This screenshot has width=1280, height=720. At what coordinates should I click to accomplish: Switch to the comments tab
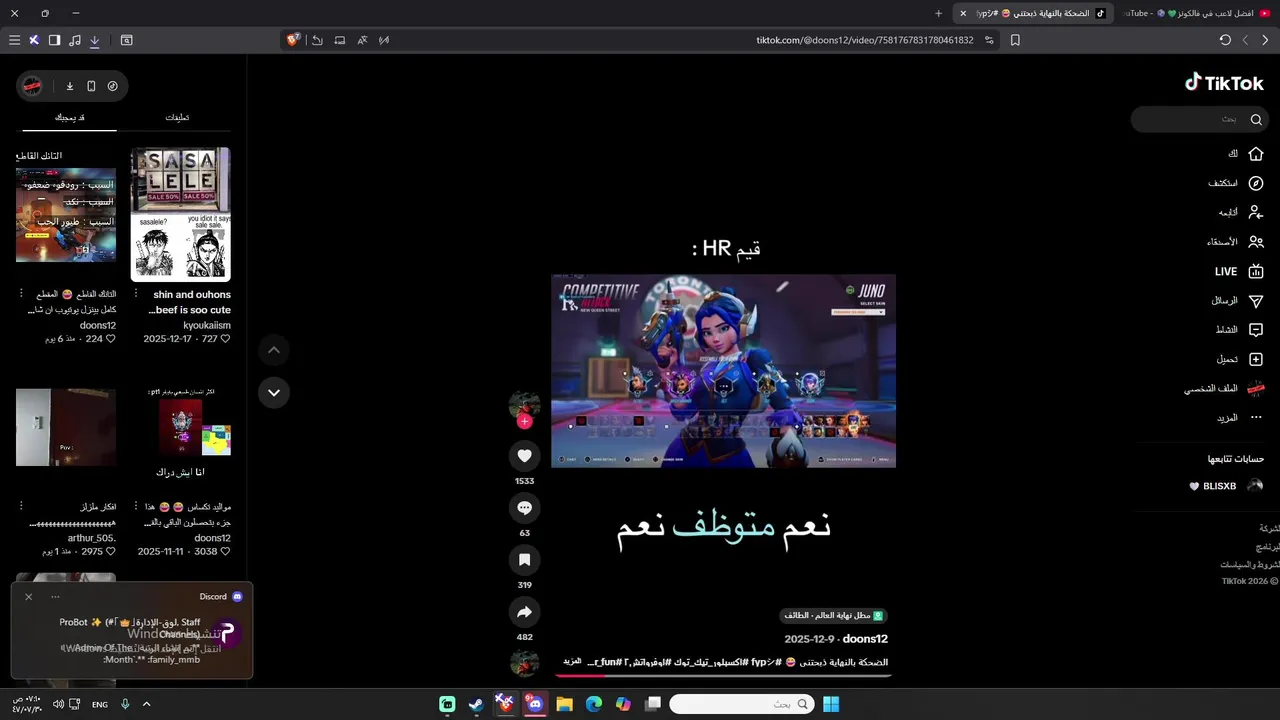point(177,118)
